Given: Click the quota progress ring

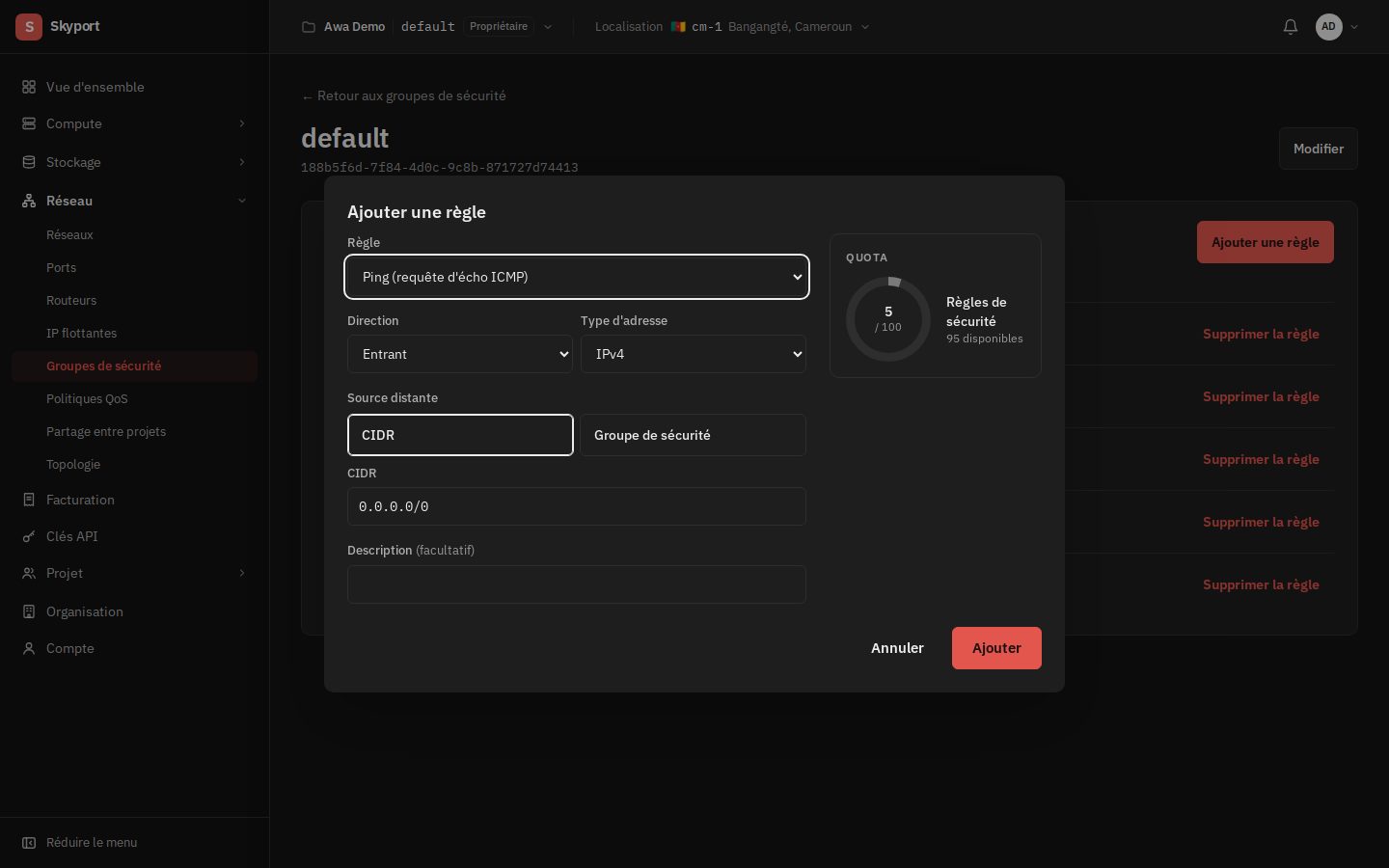Looking at the screenshot, I should [888, 319].
